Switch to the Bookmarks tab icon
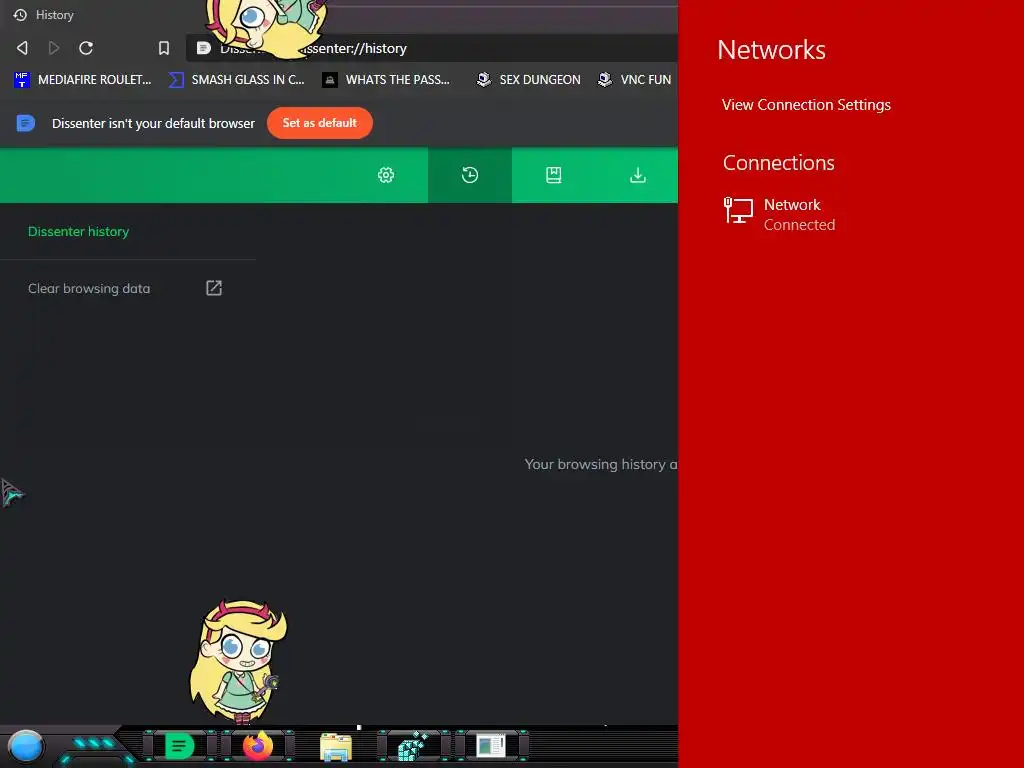Image resolution: width=1024 pixels, height=768 pixels. [x=554, y=175]
